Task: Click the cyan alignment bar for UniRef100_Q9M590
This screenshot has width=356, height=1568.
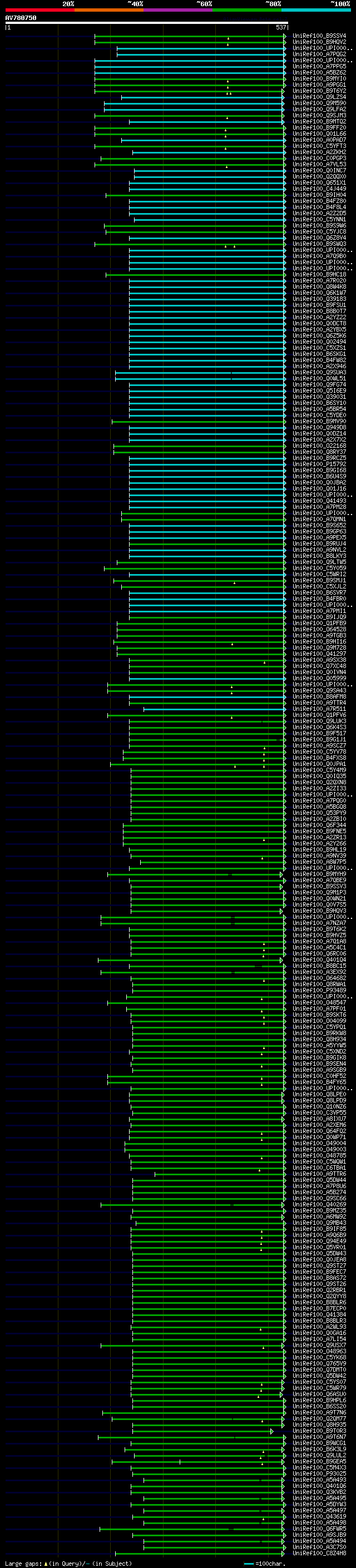Action: [x=195, y=103]
